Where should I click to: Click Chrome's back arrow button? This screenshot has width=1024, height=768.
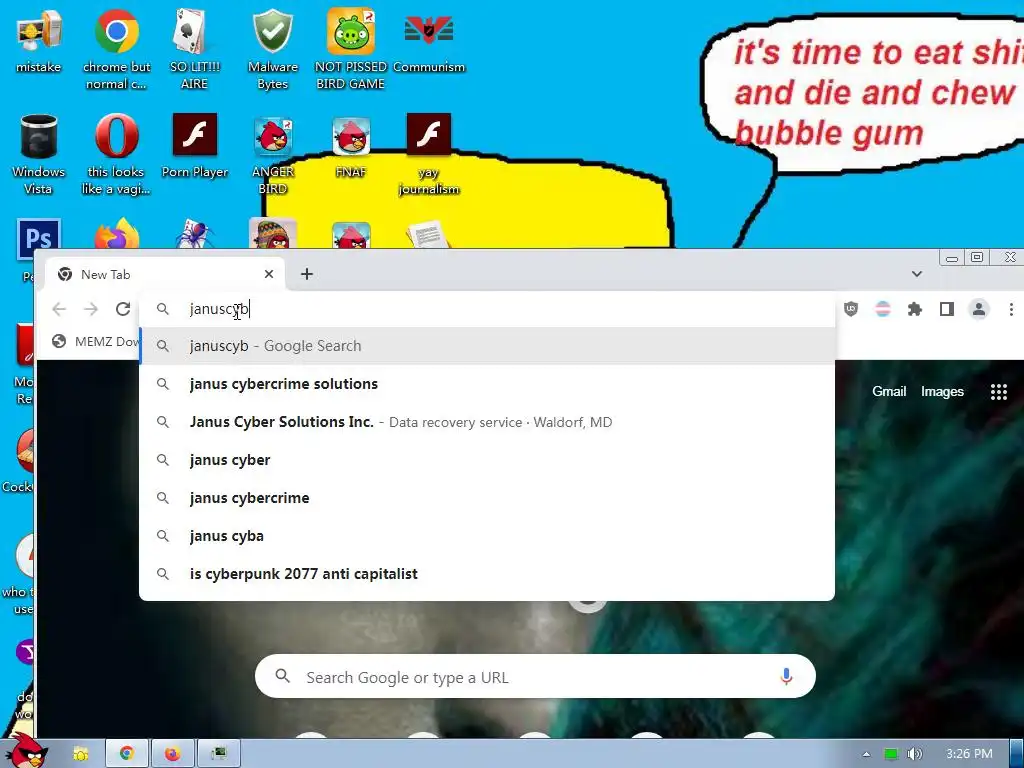click(x=59, y=309)
